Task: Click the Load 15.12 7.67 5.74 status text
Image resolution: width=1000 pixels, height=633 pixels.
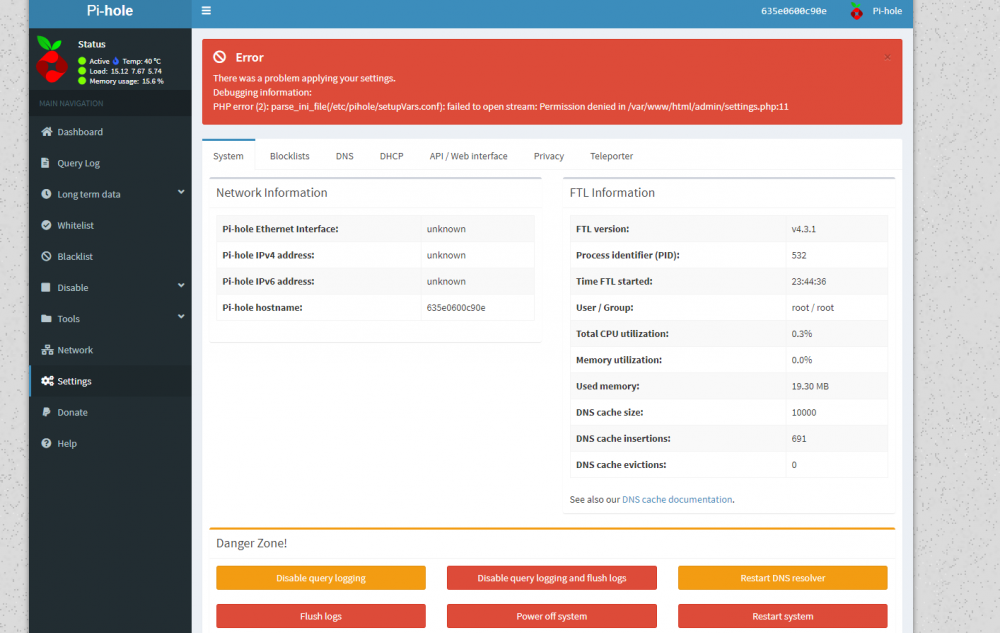Action: point(126,71)
